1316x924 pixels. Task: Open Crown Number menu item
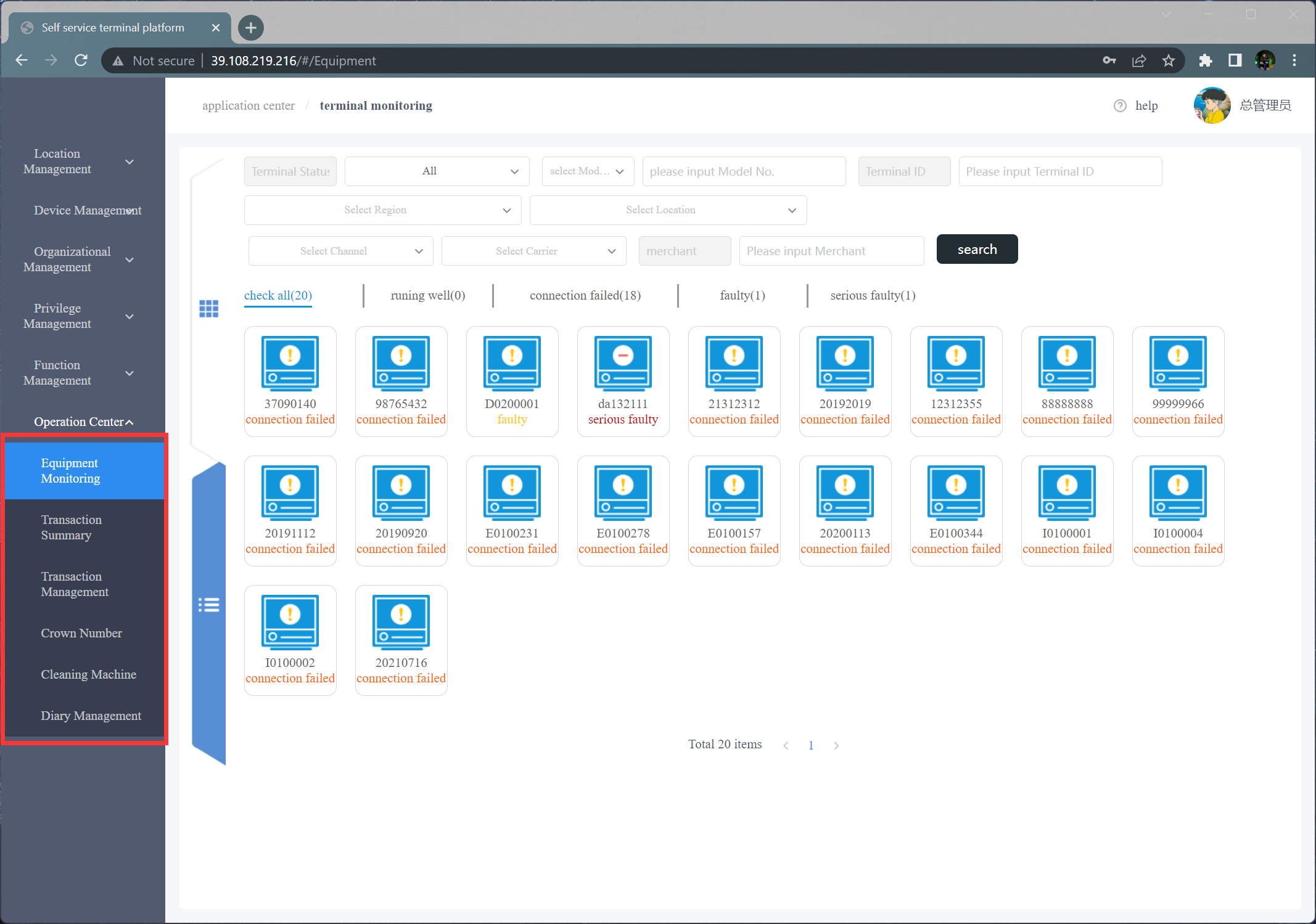[84, 633]
